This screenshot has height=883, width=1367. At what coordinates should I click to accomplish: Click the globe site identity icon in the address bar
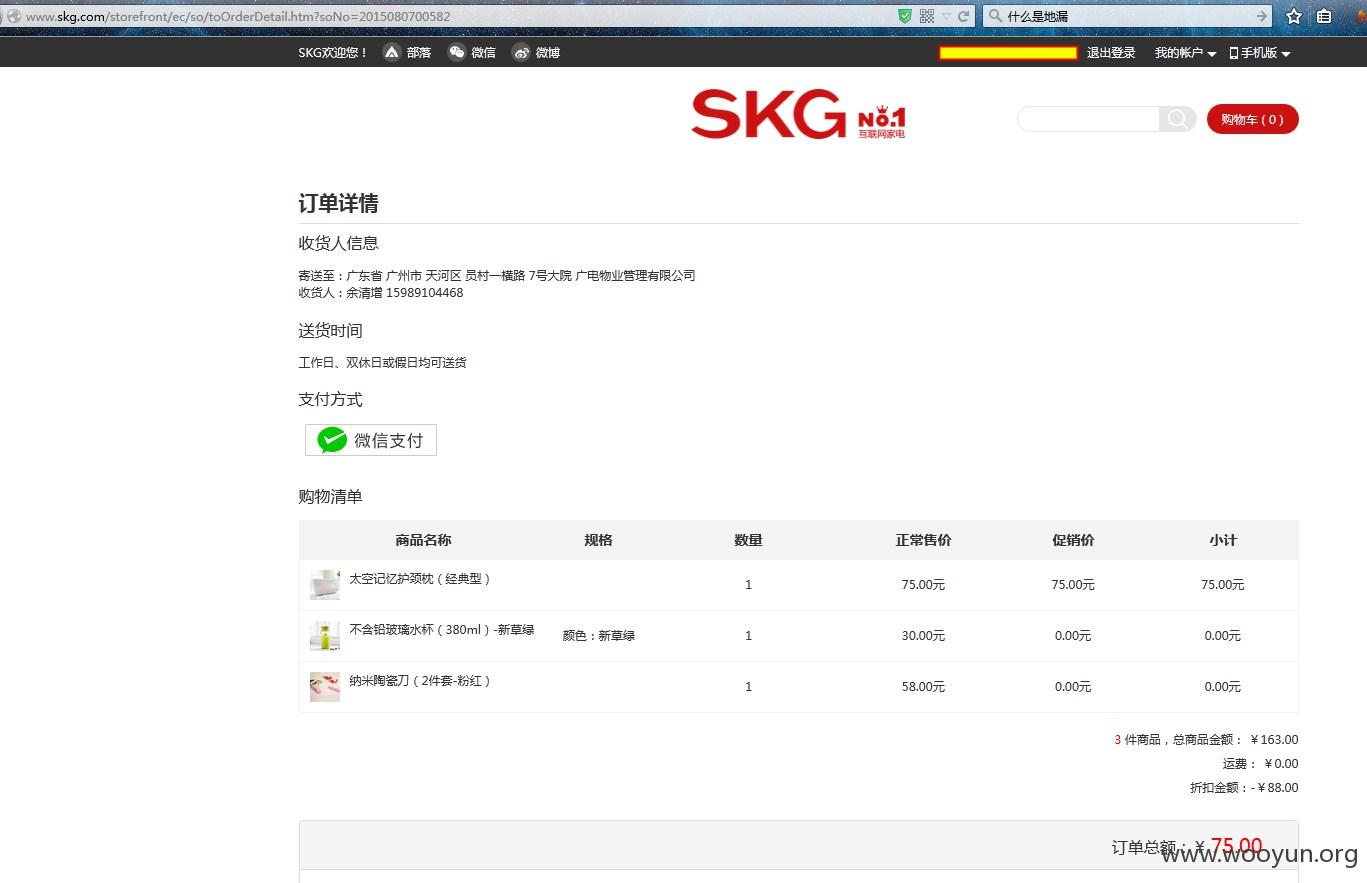(14, 16)
